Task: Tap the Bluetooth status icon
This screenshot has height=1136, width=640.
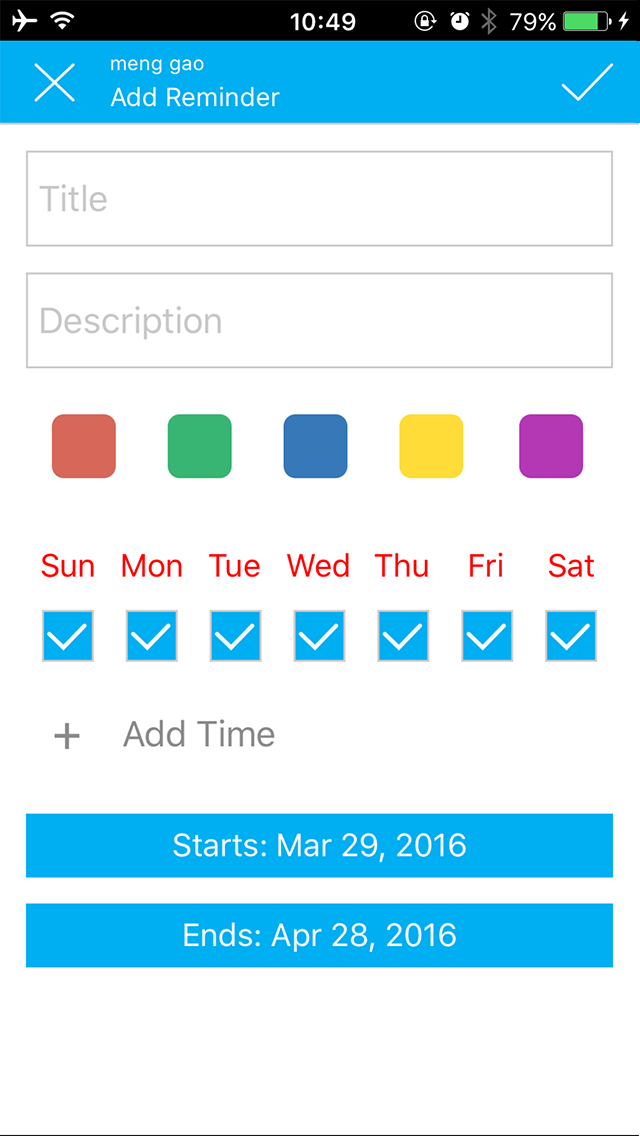Action: [x=489, y=21]
